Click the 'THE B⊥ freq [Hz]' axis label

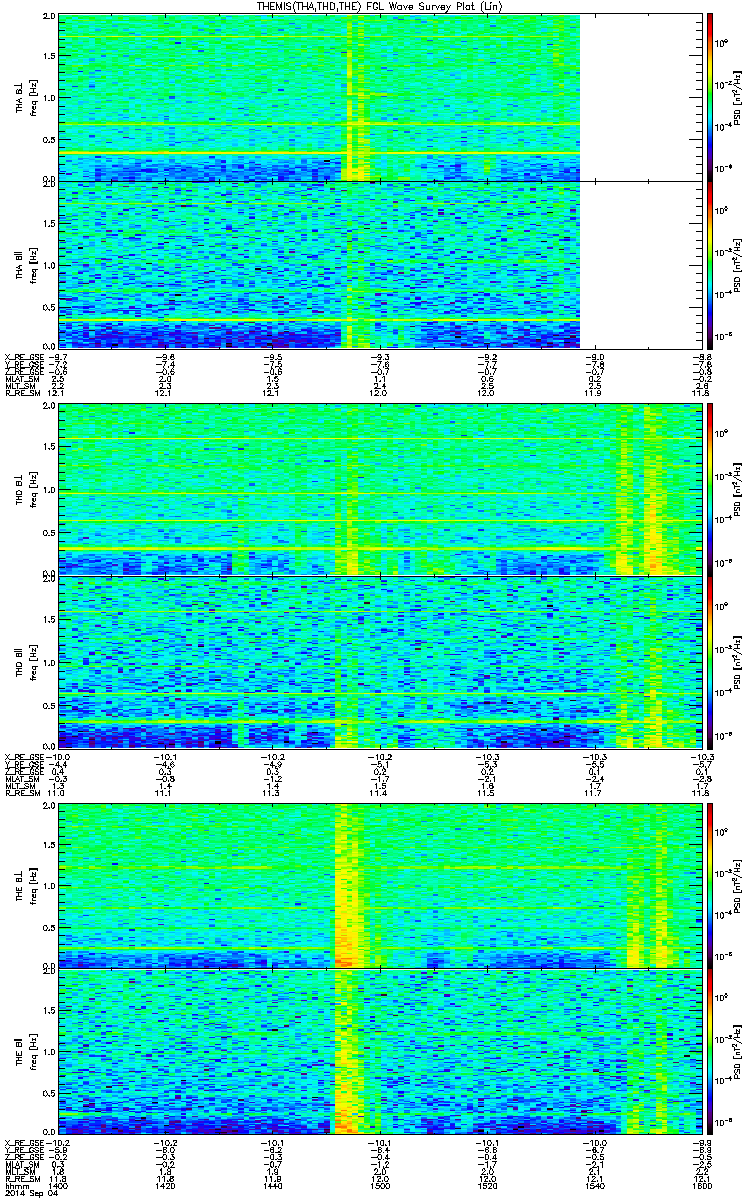[x=24, y=885]
